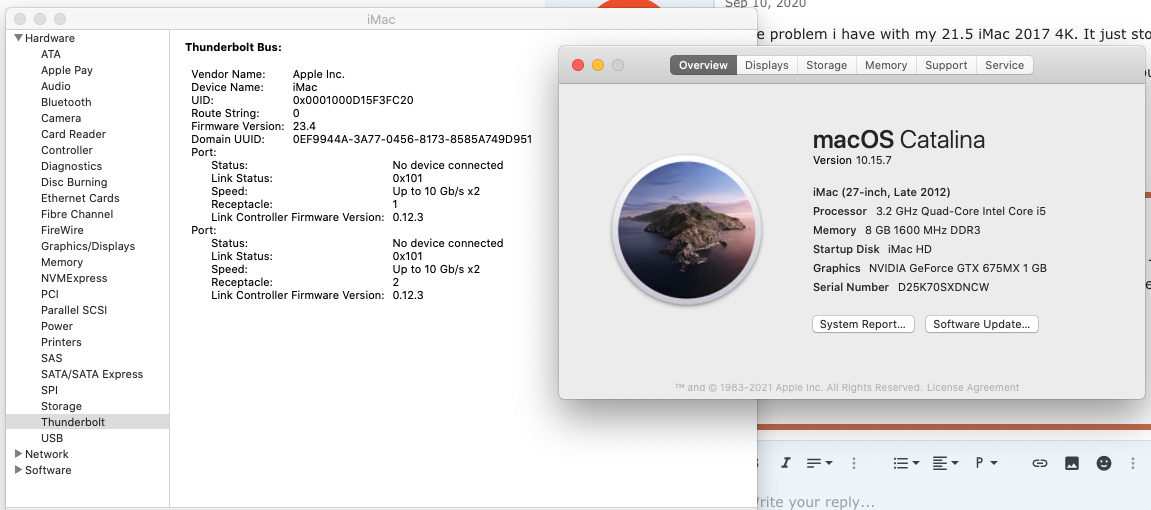The height and width of the screenshot is (510, 1151).
Task: Select Card Reader in the sidebar
Action: click(73, 134)
